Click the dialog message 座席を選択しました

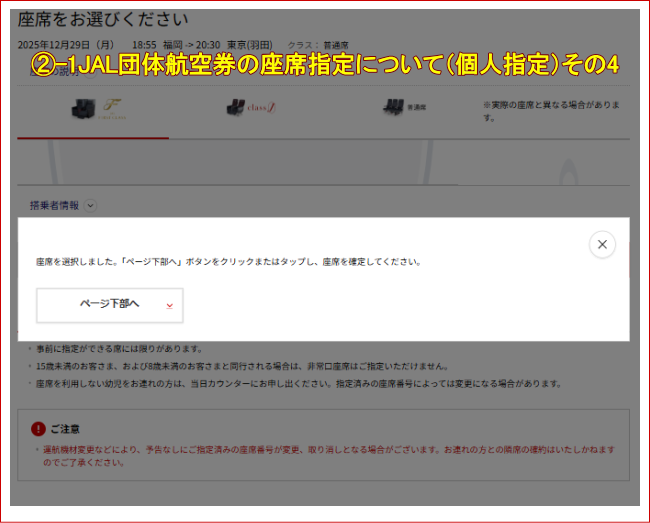pyautogui.click(x=228, y=262)
